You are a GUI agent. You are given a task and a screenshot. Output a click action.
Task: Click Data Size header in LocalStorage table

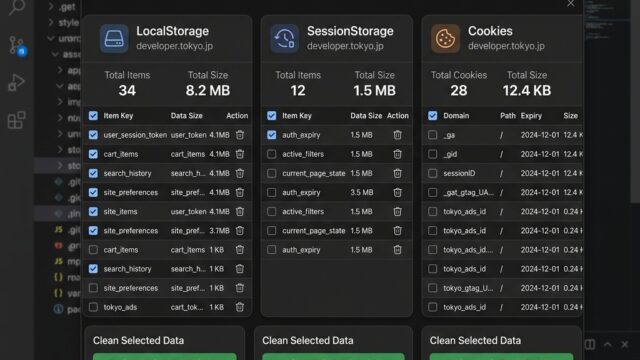click(x=187, y=116)
